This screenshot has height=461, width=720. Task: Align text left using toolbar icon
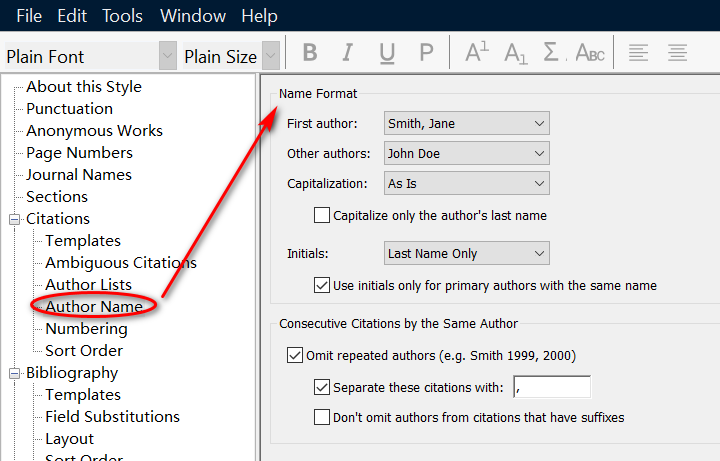coord(638,54)
